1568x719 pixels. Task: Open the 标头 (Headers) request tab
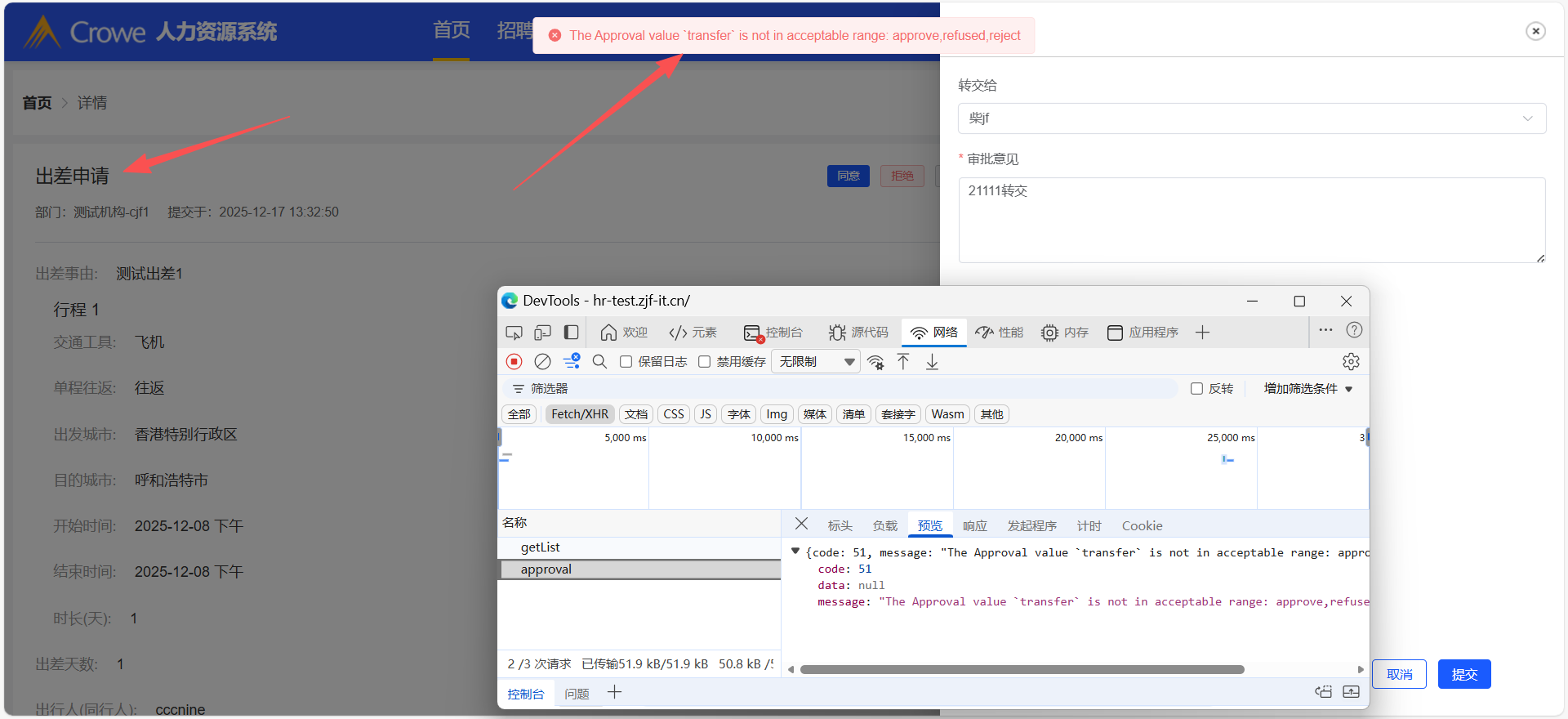(x=840, y=526)
